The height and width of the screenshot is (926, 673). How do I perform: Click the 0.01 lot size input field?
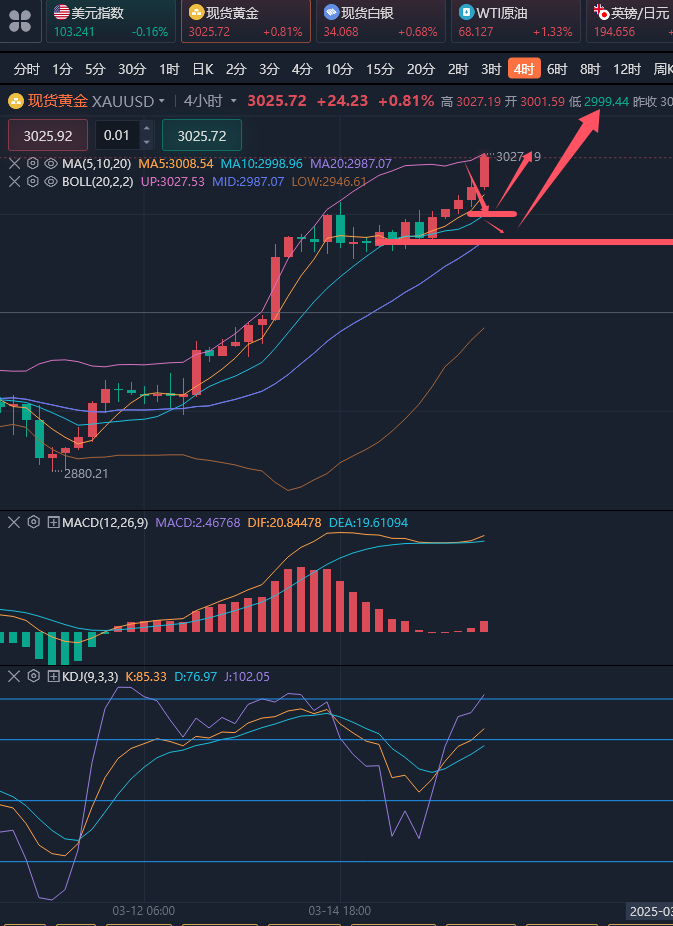[117, 135]
